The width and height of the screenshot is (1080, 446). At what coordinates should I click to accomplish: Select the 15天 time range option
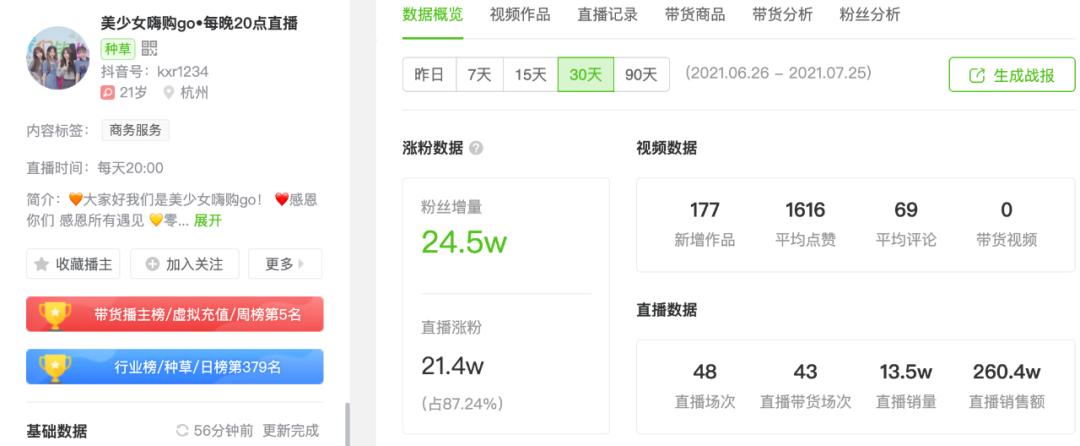click(x=531, y=75)
